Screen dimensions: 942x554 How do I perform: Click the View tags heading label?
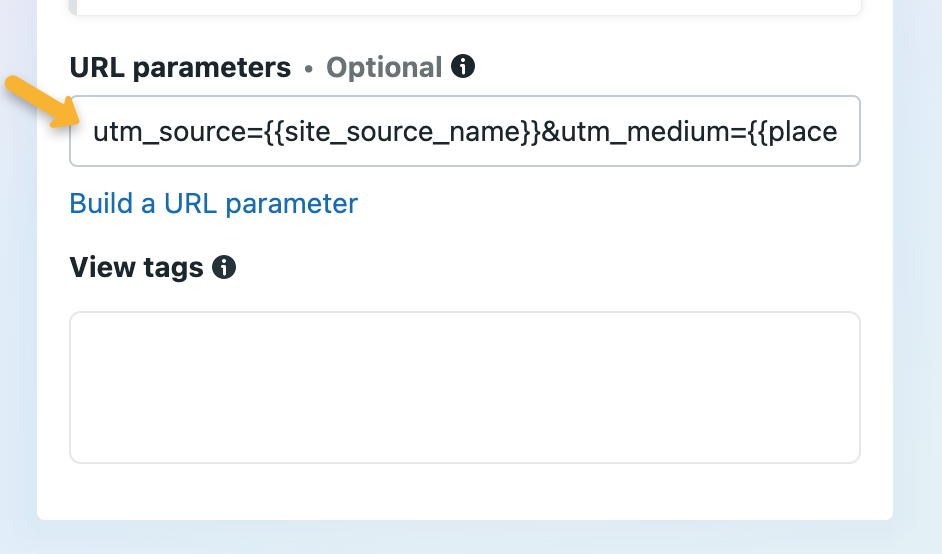136,267
